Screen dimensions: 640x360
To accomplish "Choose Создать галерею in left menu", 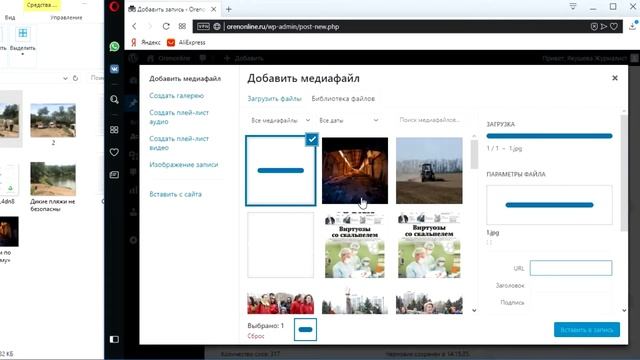I will pyautogui.click(x=176, y=96).
